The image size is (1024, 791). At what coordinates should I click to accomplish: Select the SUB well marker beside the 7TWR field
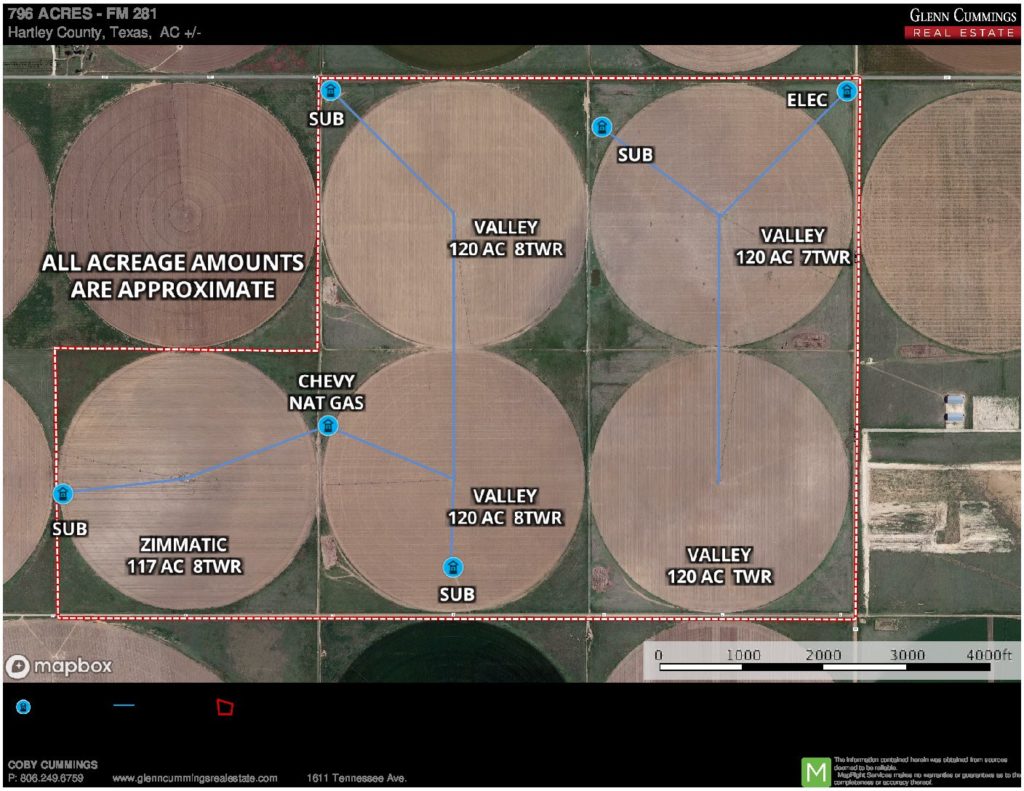[601, 127]
